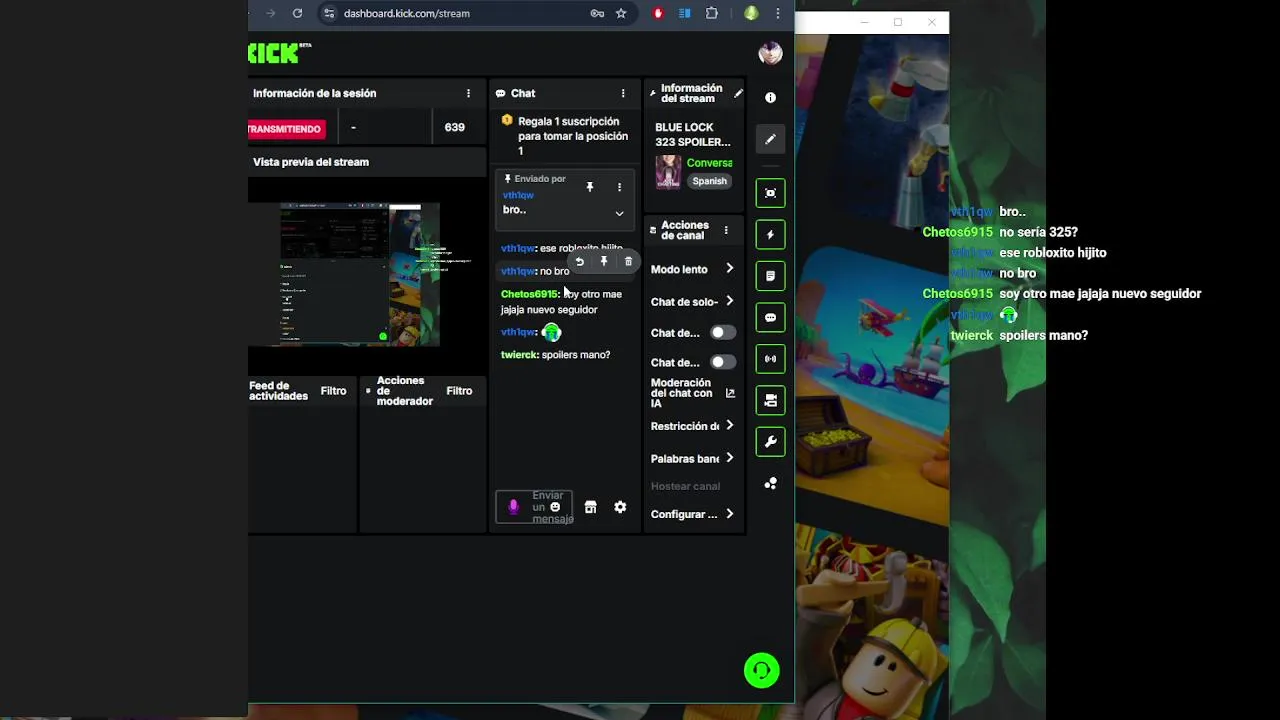Click the Hostear canal option
This screenshot has width=1280, height=720.
[685, 486]
